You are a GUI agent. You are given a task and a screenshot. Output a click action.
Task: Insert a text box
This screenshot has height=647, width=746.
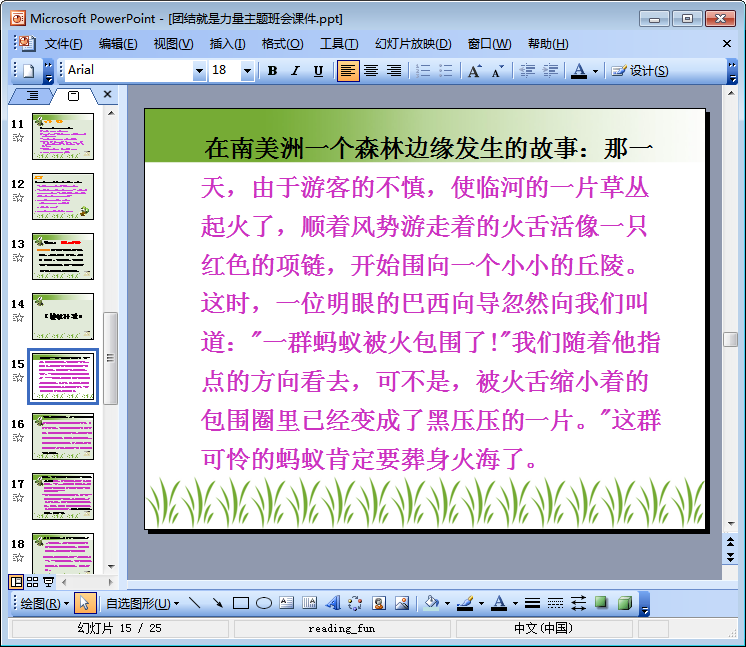click(x=287, y=603)
